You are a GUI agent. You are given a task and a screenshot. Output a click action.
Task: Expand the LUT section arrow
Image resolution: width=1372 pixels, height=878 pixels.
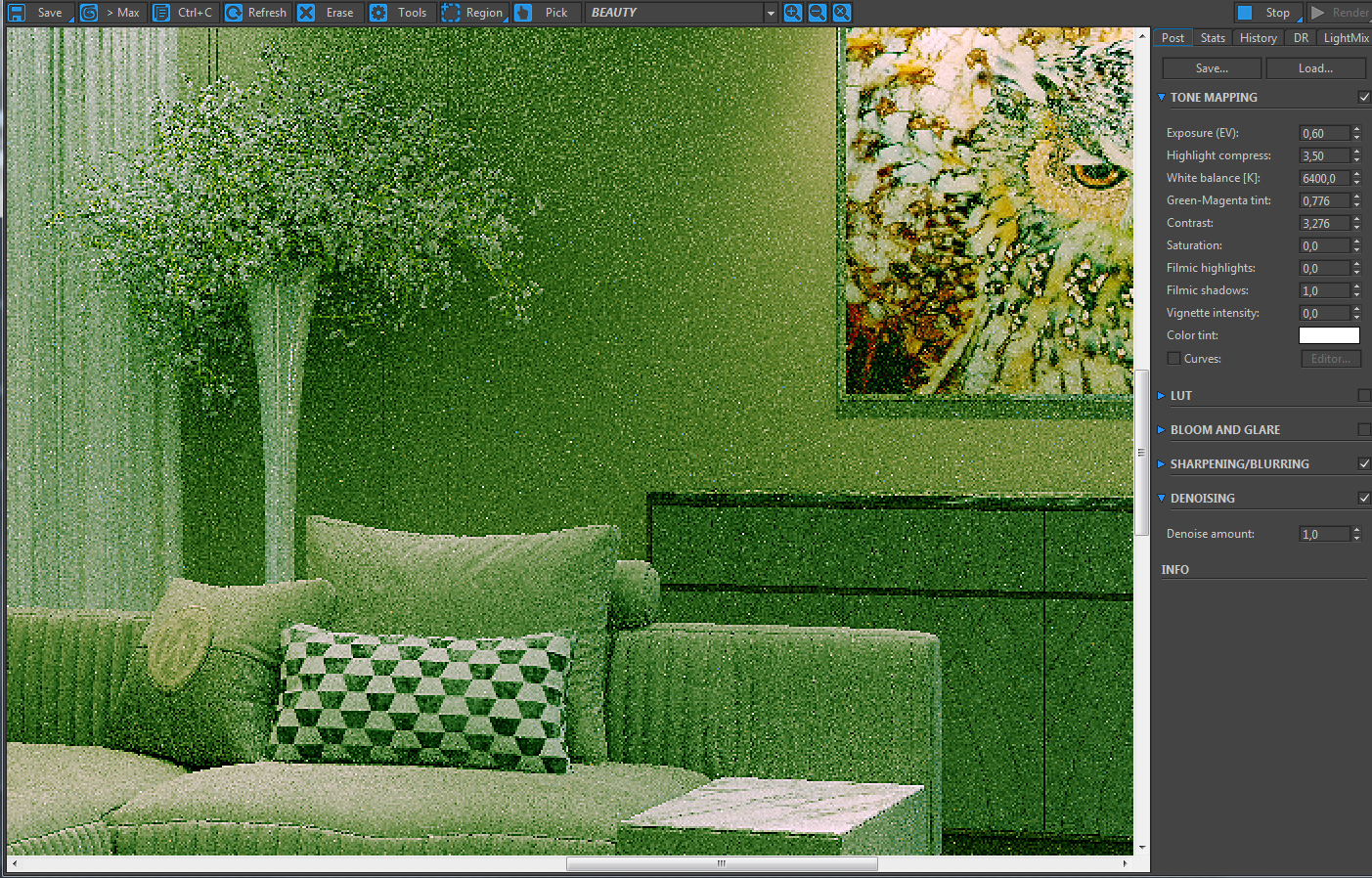tap(1161, 396)
